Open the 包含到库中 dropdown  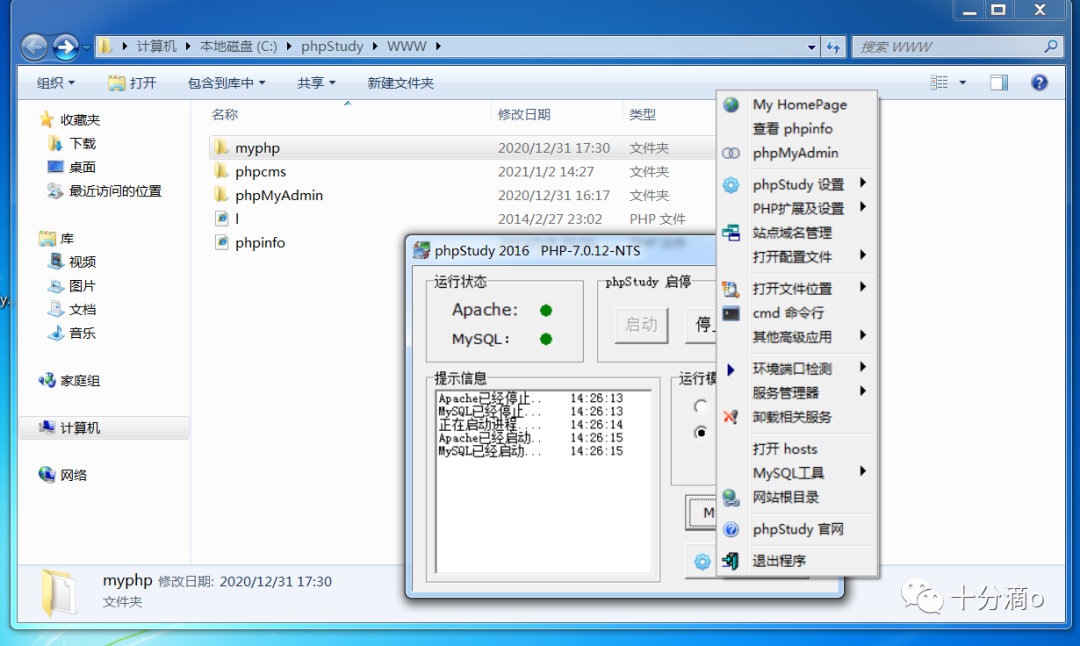coord(226,83)
